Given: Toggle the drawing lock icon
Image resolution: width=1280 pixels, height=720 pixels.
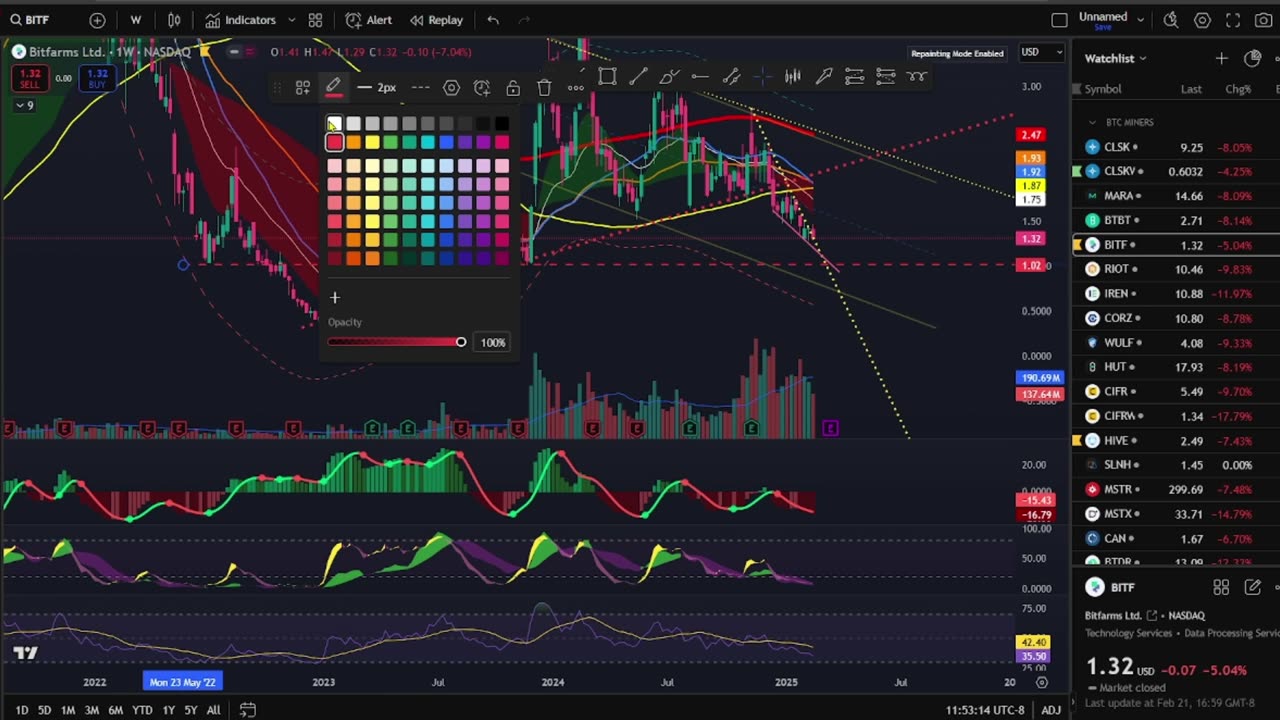Looking at the screenshot, I should (x=513, y=88).
